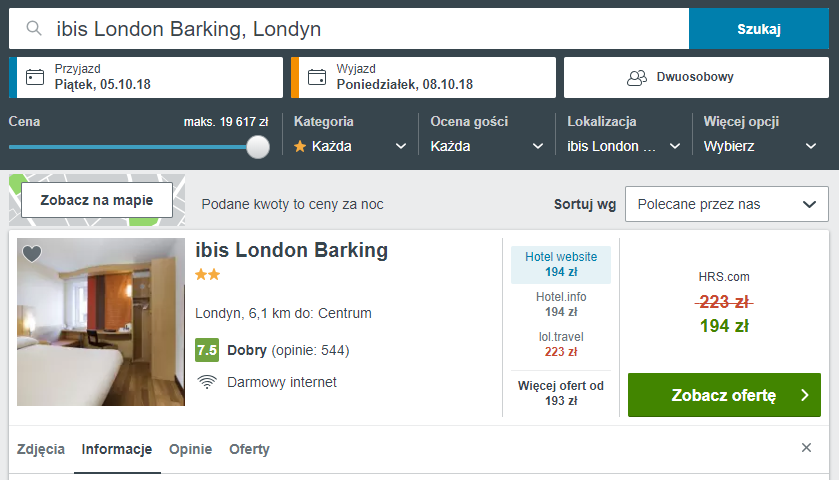This screenshot has width=839, height=480.
Task: Toggle the favorite heart on hotel photo
Action: click(x=32, y=254)
